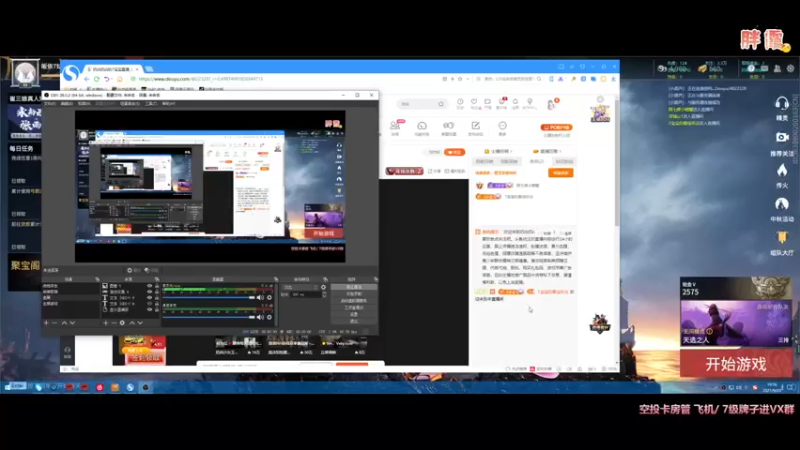Open 帮助 menu in OBS

pos(168,104)
